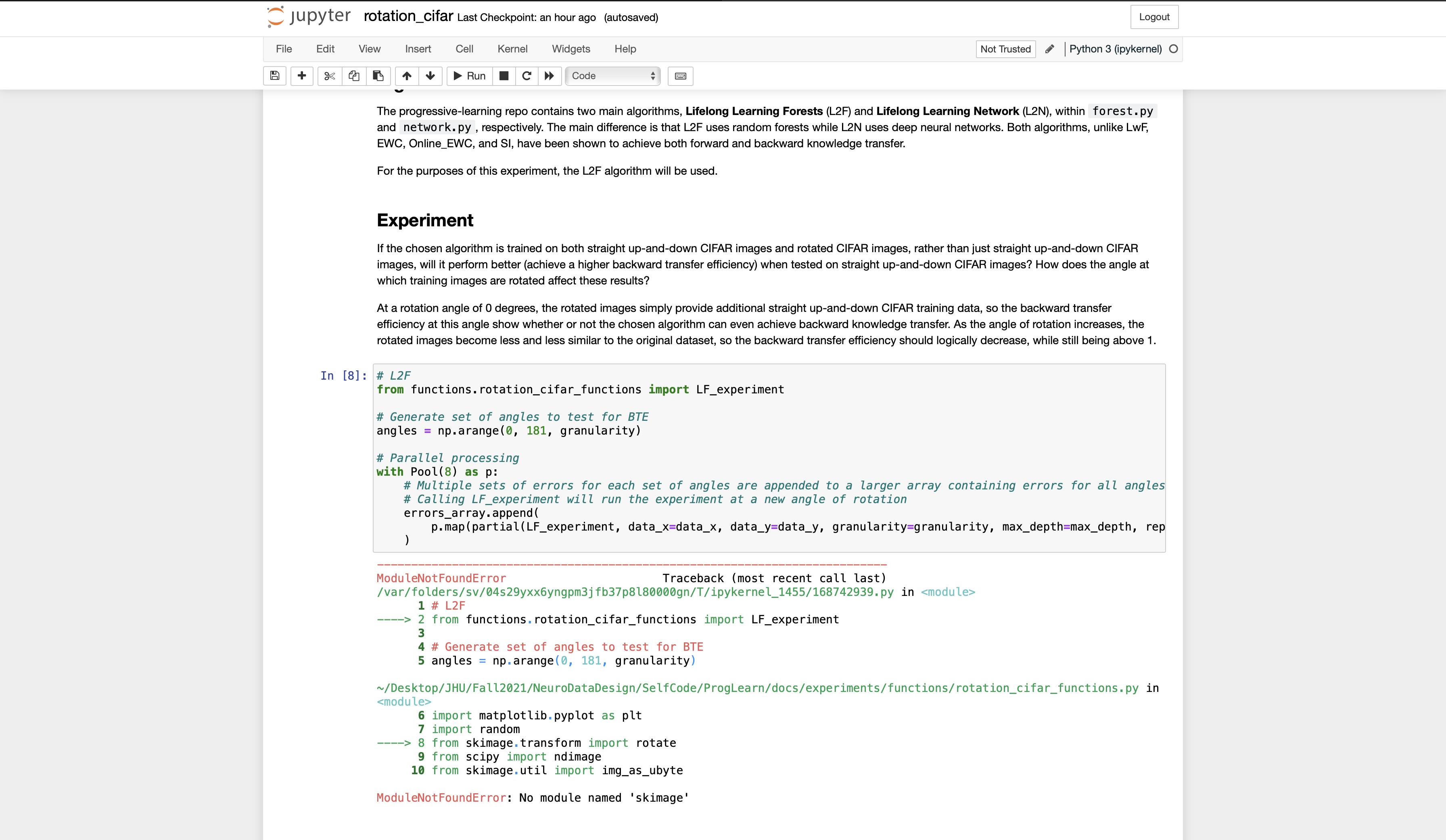This screenshot has width=1446, height=840.
Task: Restart and run all with fast-forward icon
Action: tap(549, 76)
